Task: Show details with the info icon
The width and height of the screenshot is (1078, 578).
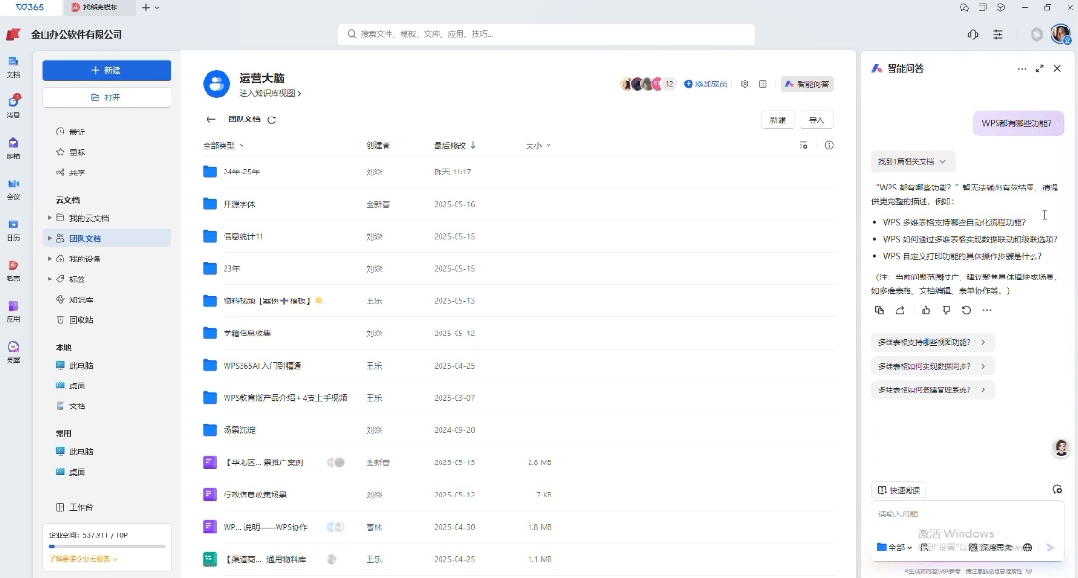Action: point(829,145)
